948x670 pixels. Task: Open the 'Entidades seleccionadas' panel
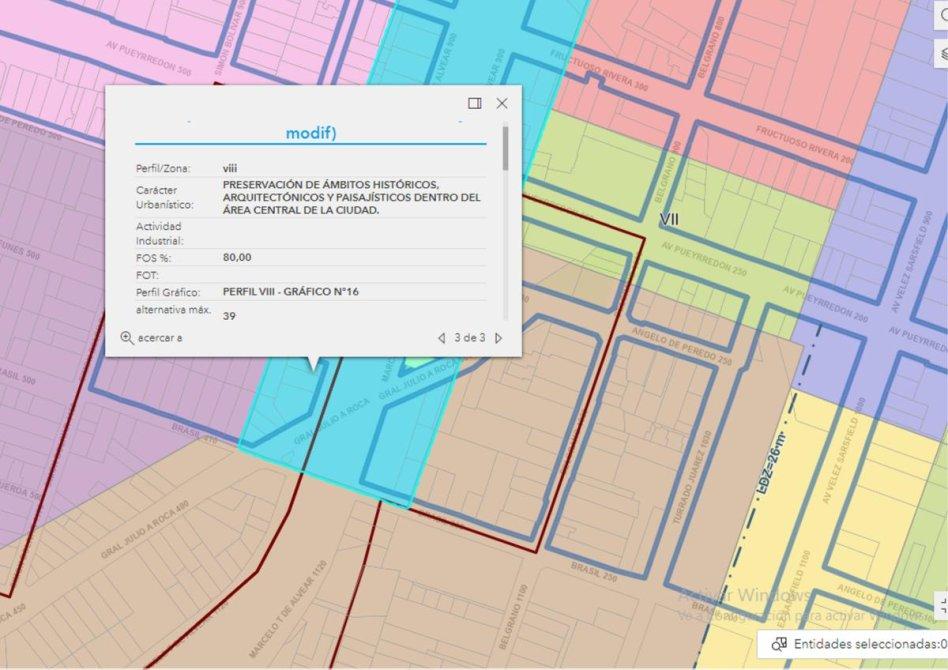[x=865, y=644]
